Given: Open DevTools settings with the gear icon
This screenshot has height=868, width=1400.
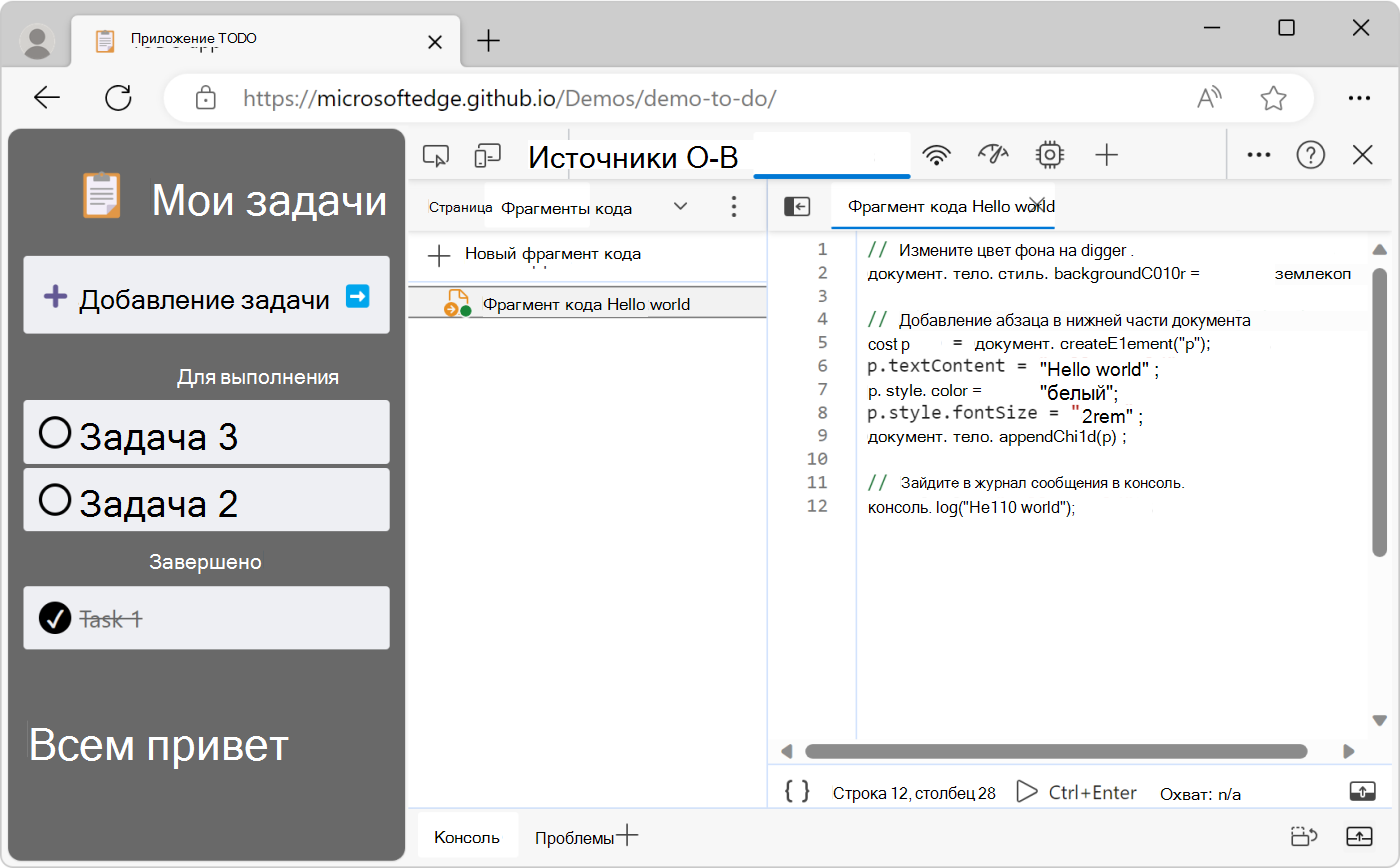Looking at the screenshot, I should pos(1048,155).
